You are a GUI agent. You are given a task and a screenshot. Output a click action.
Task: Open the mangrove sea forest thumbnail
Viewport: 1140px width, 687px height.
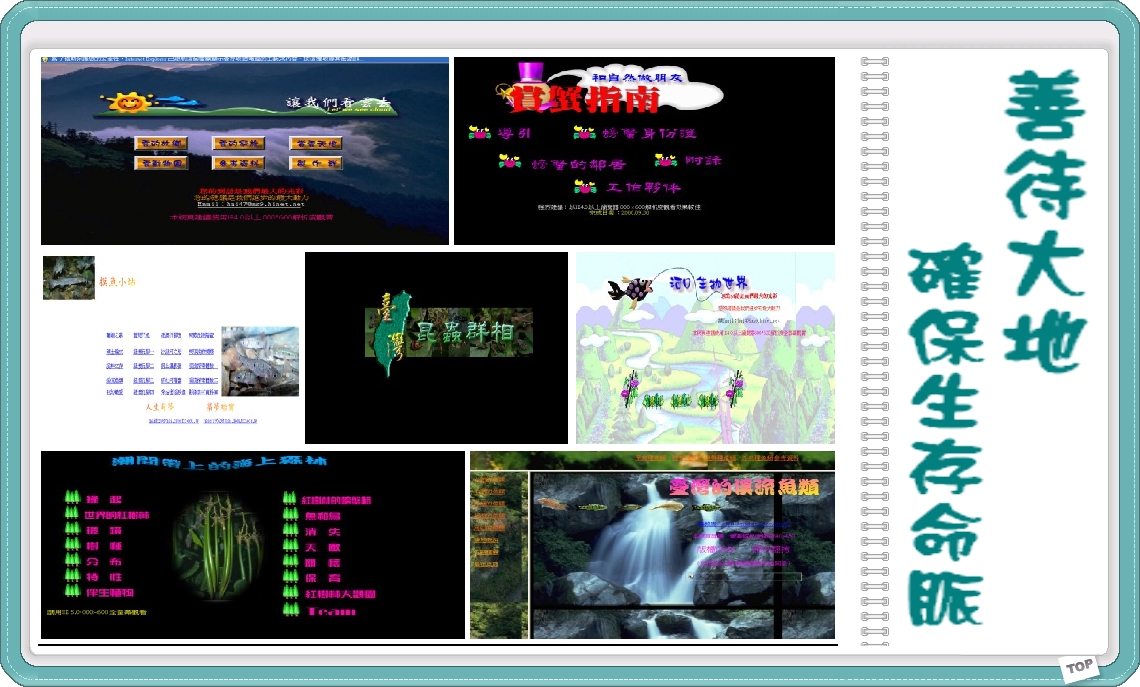[x=252, y=545]
